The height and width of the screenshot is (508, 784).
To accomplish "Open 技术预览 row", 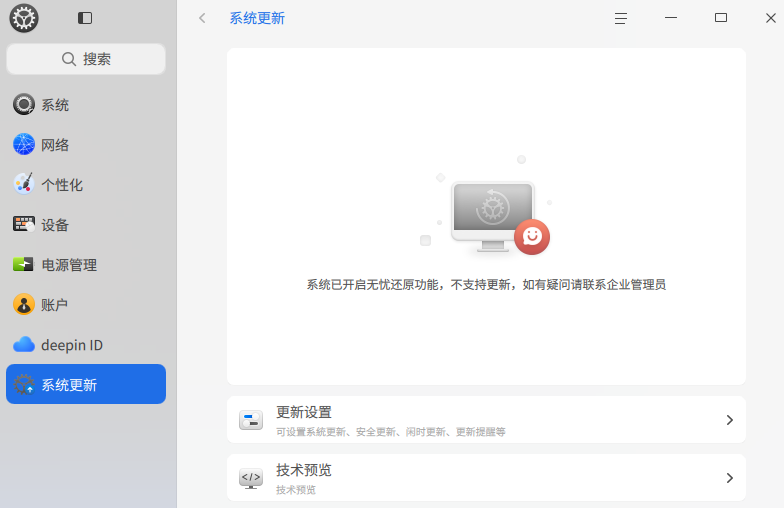I will click(x=486, y=478).
